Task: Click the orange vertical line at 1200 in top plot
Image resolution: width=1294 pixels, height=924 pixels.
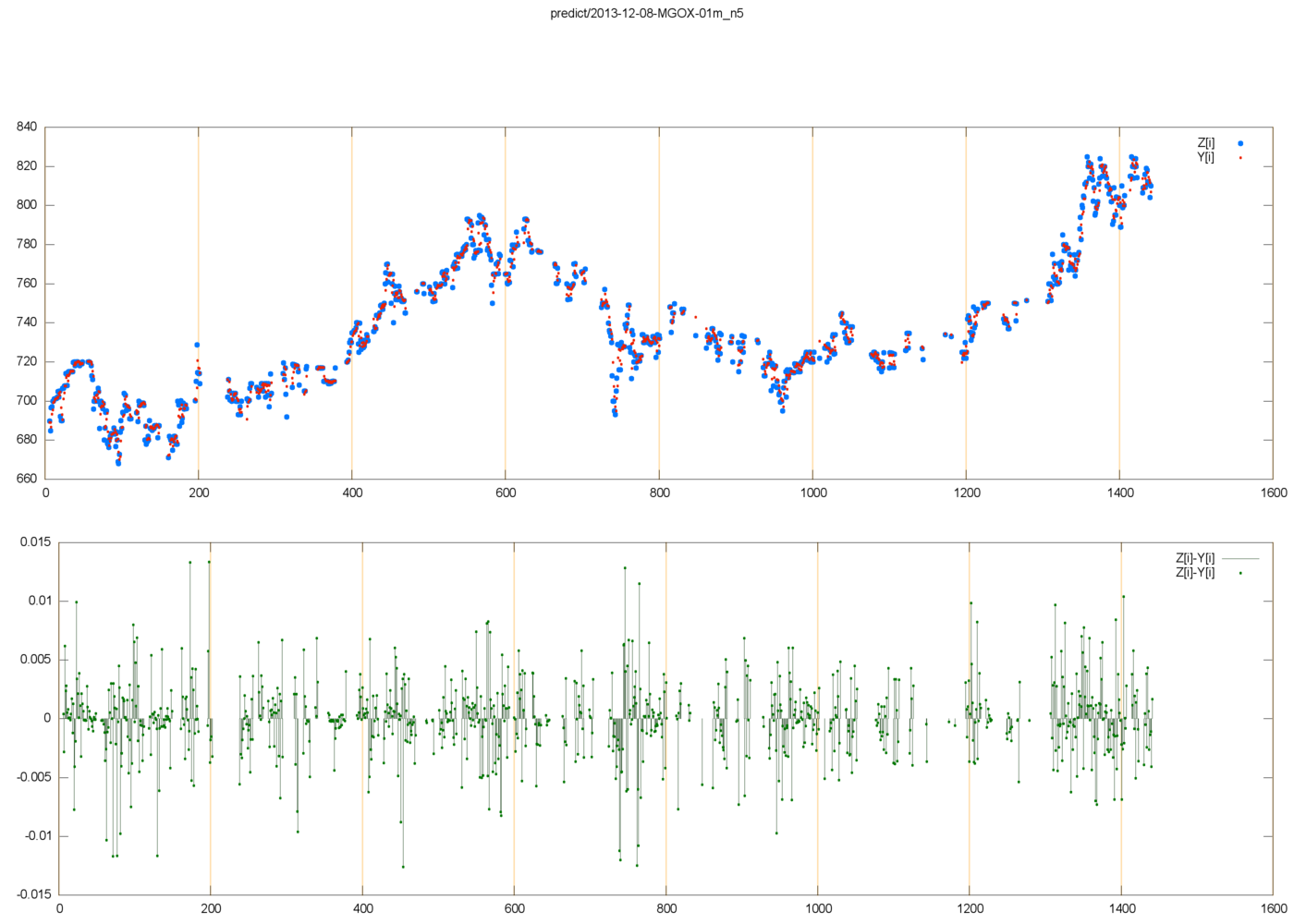Action: click(966, 277)
